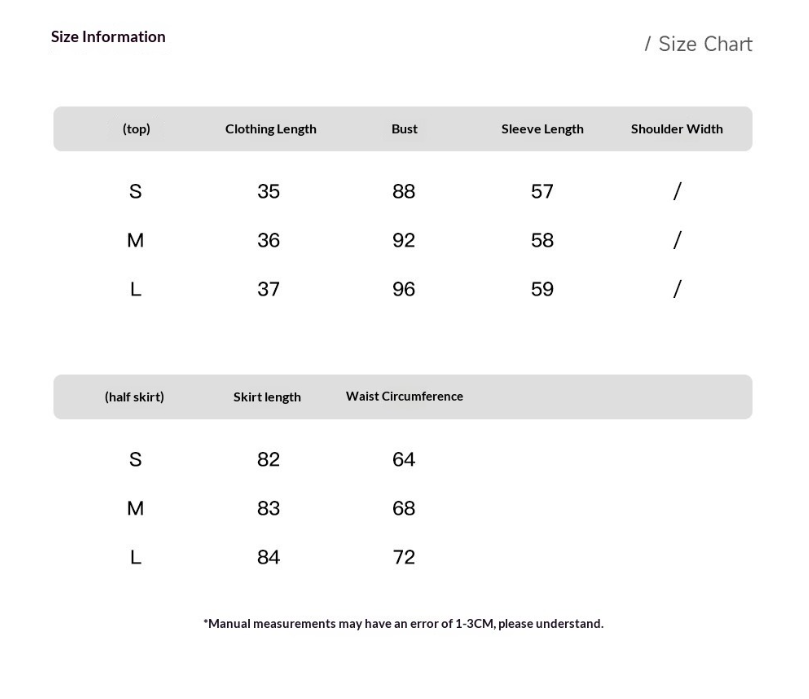Click the Size Chart title text
The height and width of the screenshot is (699, 809).
pyautogui.click(x=699, y=44)
